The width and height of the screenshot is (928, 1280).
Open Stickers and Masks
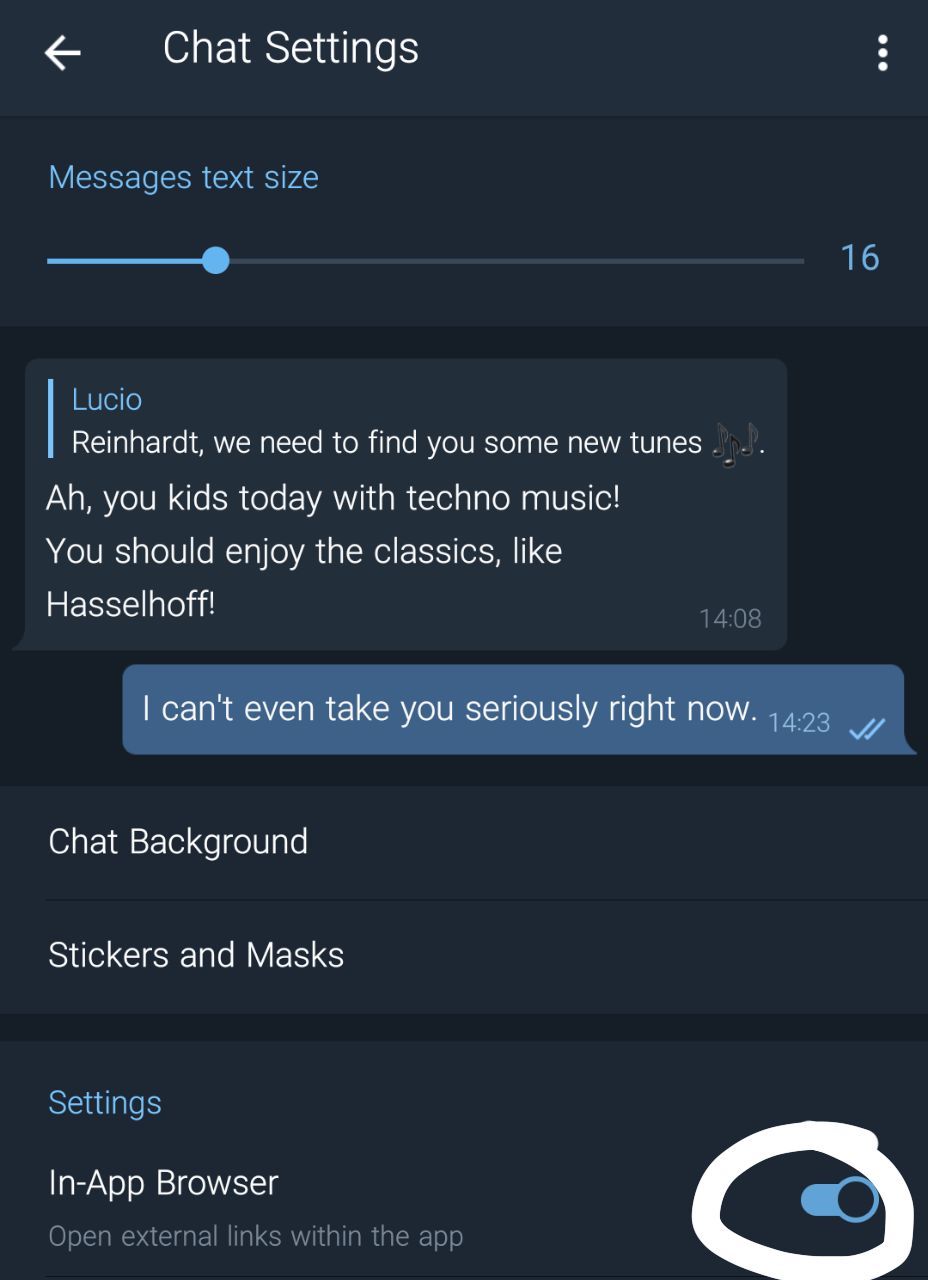pos(464,955)
